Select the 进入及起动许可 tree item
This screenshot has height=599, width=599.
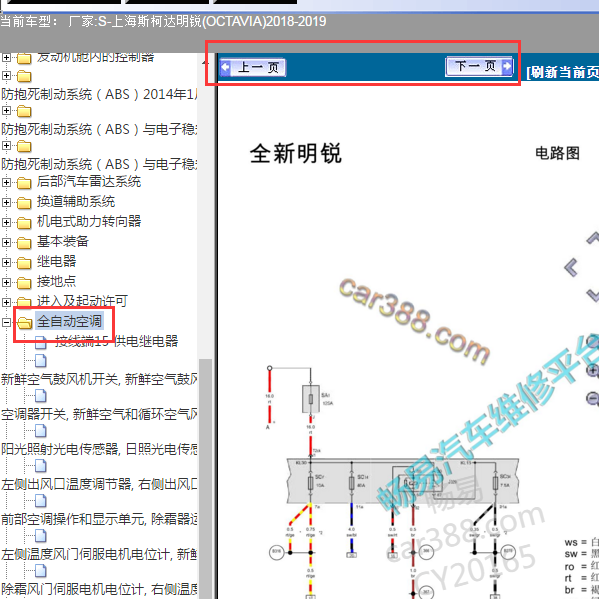(82, 301)
